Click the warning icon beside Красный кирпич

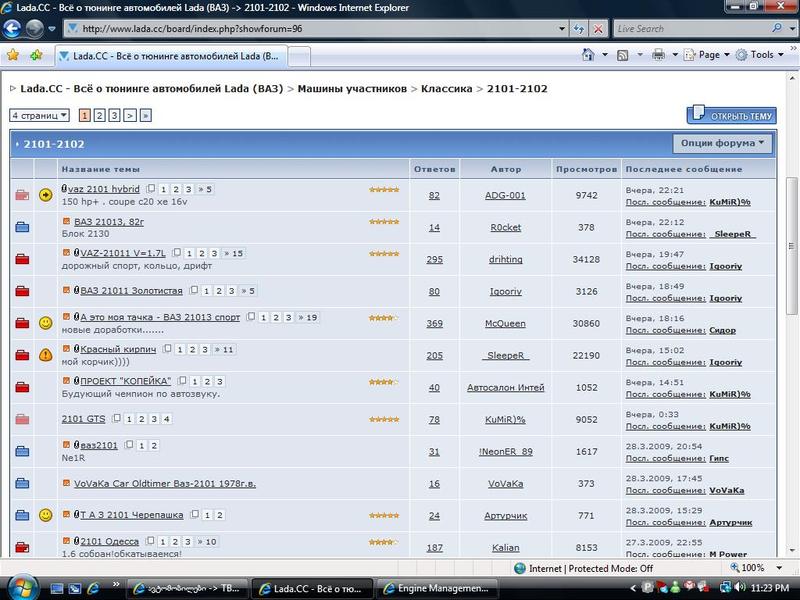(x=45, y=355)
